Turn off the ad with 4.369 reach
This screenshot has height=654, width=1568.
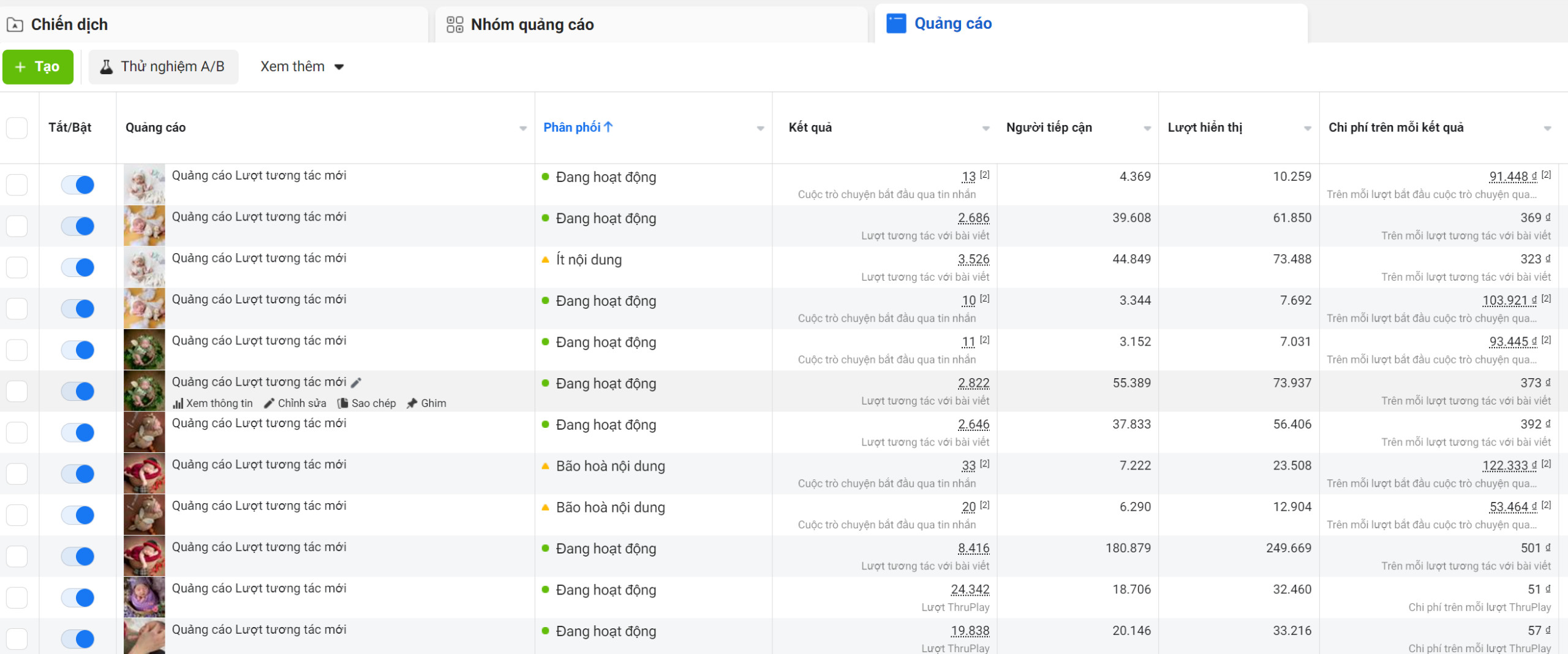[x=78, y=184]
